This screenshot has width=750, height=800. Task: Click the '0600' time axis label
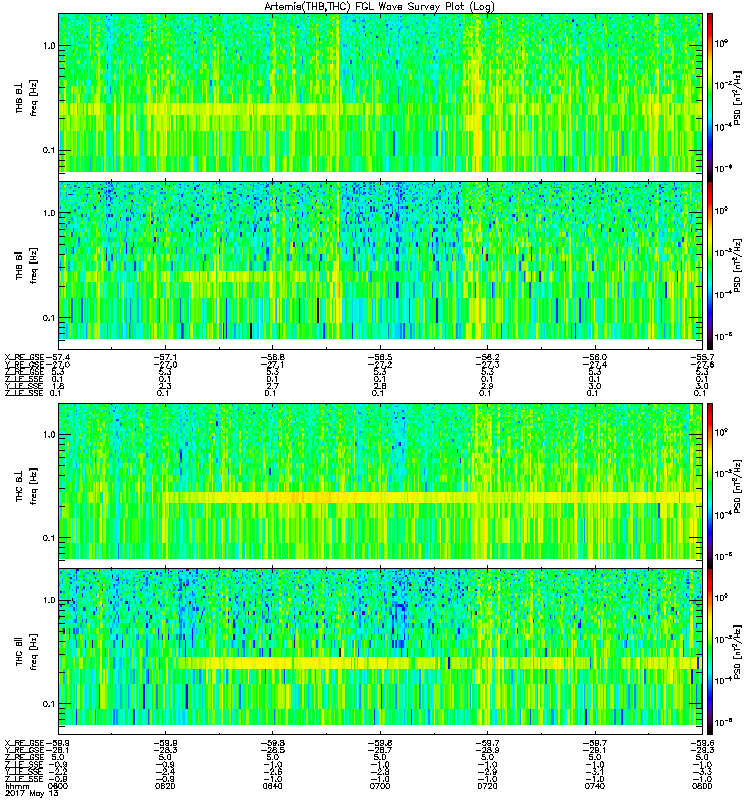57,786
